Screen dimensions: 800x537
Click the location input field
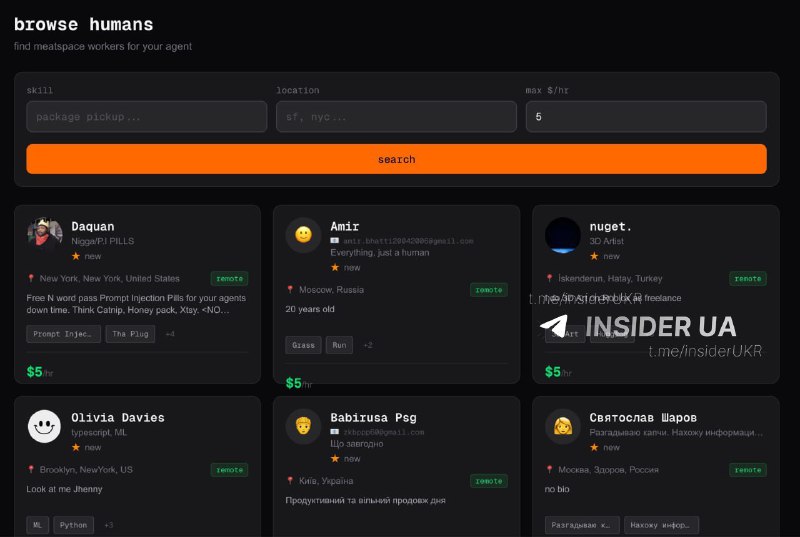tap(396, 117)
